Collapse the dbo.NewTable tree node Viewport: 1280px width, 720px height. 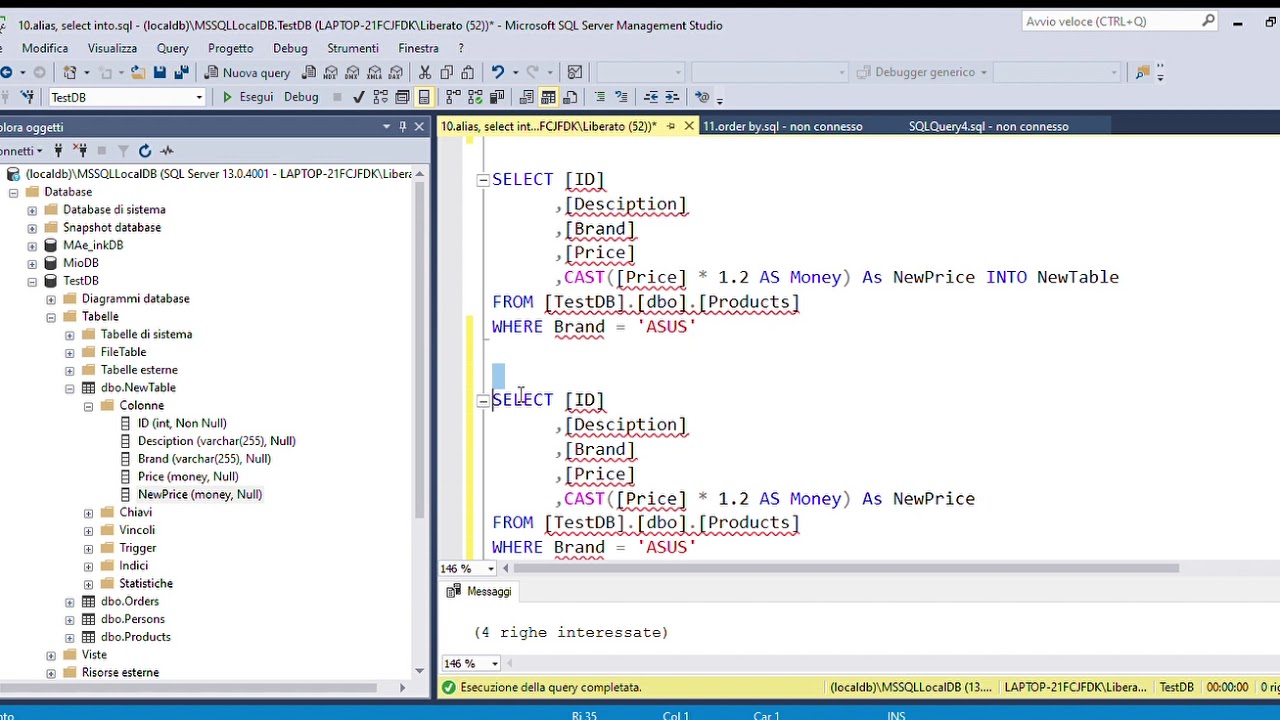click(x=69, y=388)
